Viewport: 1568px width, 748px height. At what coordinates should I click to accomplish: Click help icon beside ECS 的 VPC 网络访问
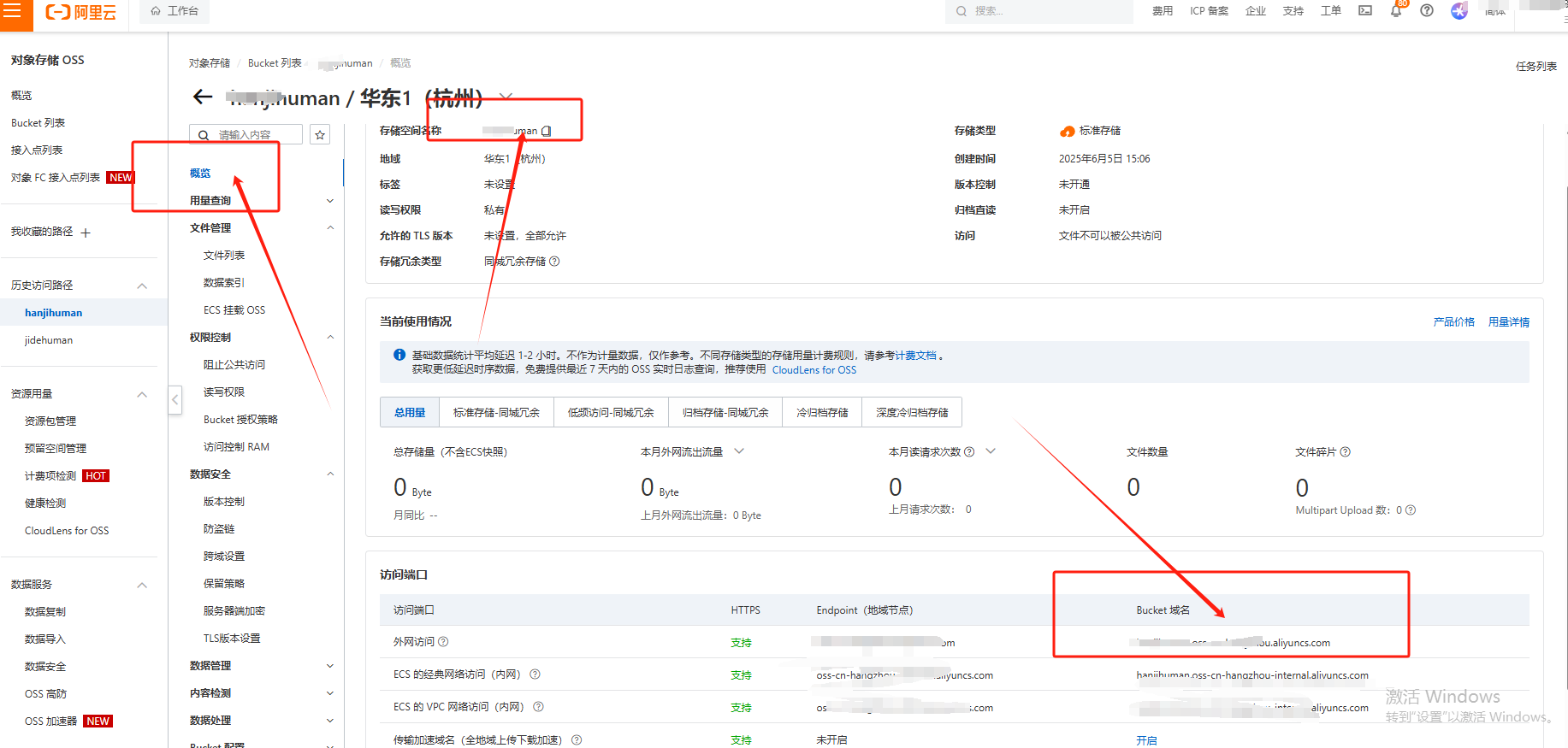pos(538,707)
